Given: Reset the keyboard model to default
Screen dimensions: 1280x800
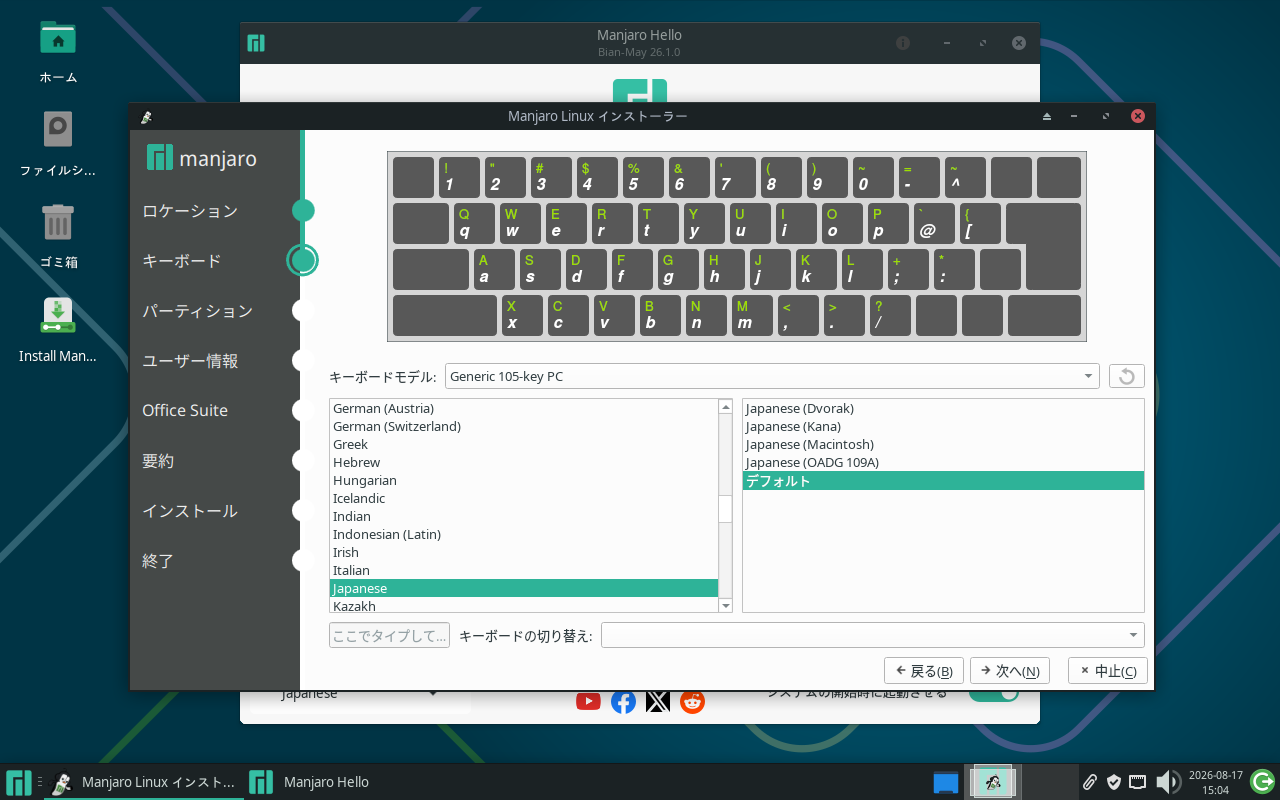Looking at the screenshot, I should [1127, 376].
